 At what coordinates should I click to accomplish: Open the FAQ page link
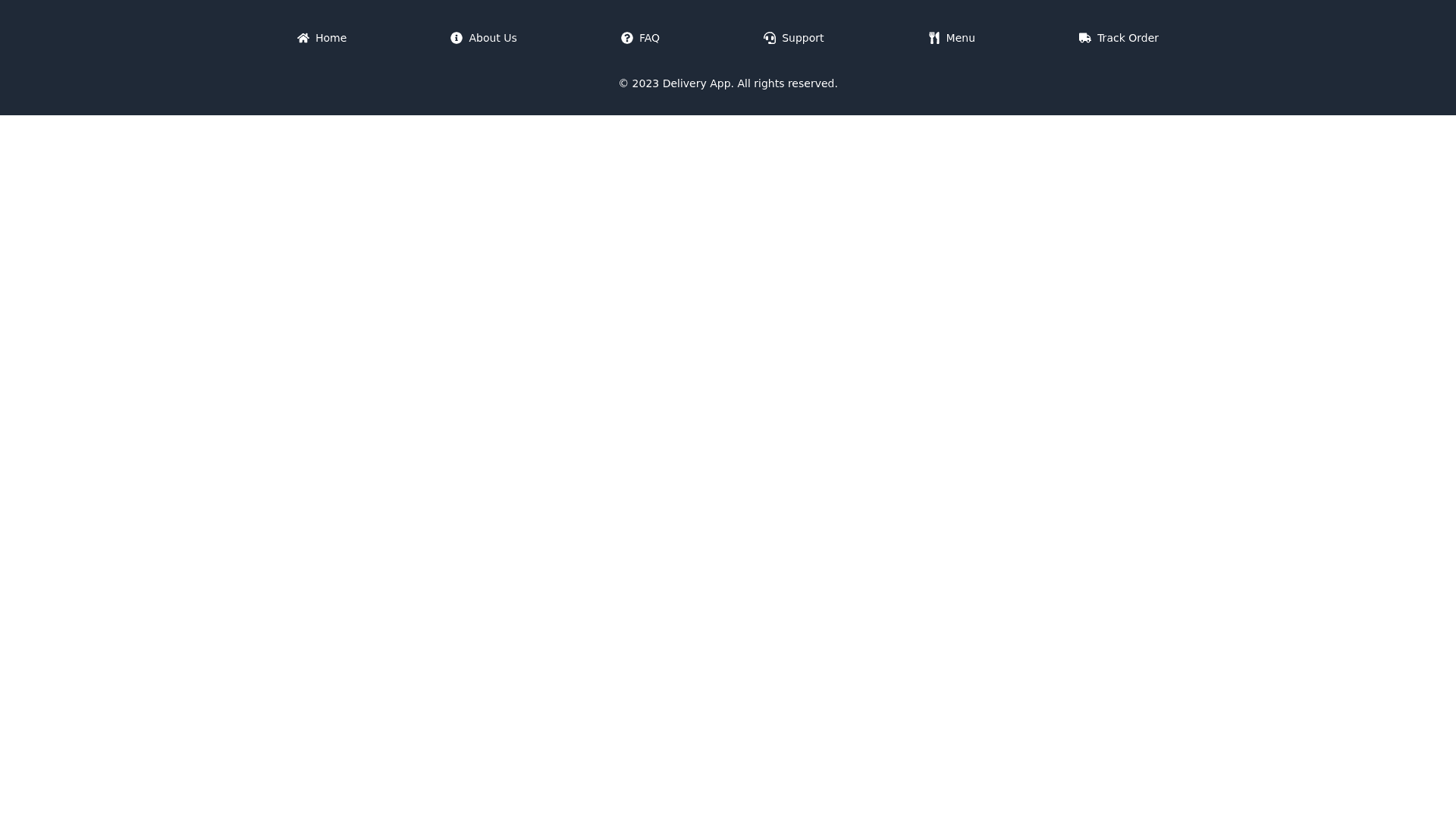point(650,38)
